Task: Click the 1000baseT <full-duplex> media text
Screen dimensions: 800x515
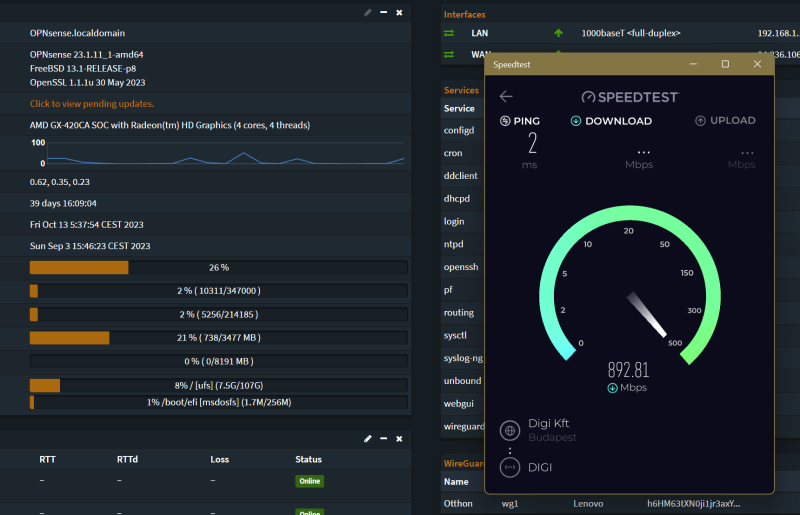Action: [x=631, y=33]
